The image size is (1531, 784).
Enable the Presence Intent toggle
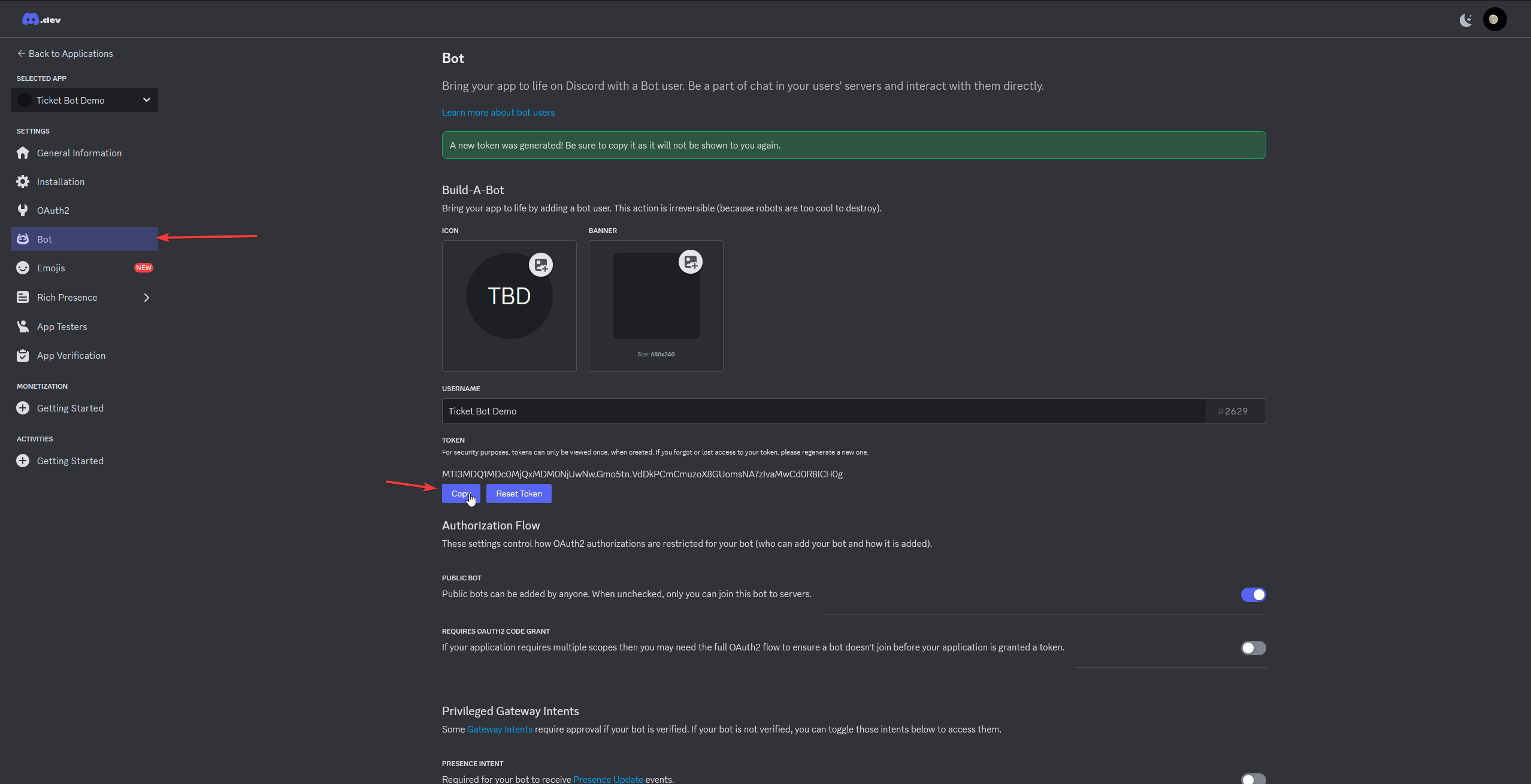pos(1253,779)
